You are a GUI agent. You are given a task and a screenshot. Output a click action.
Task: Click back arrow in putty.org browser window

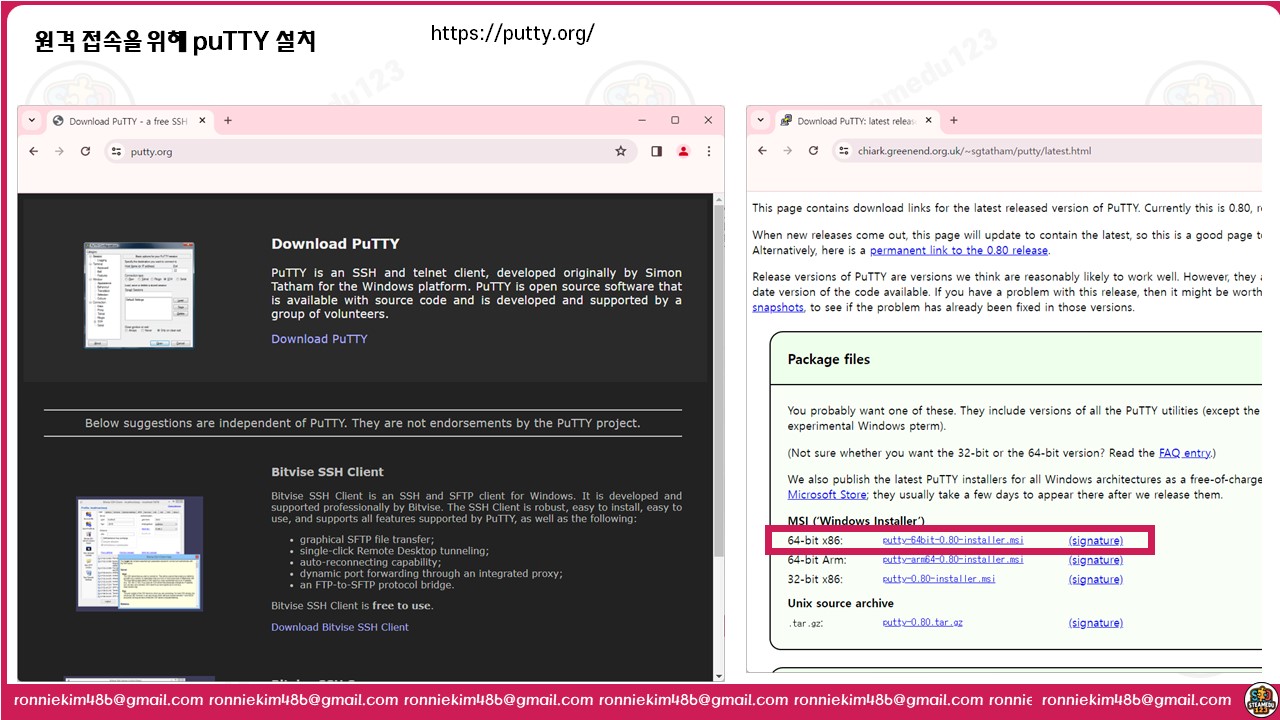(33, 151)
